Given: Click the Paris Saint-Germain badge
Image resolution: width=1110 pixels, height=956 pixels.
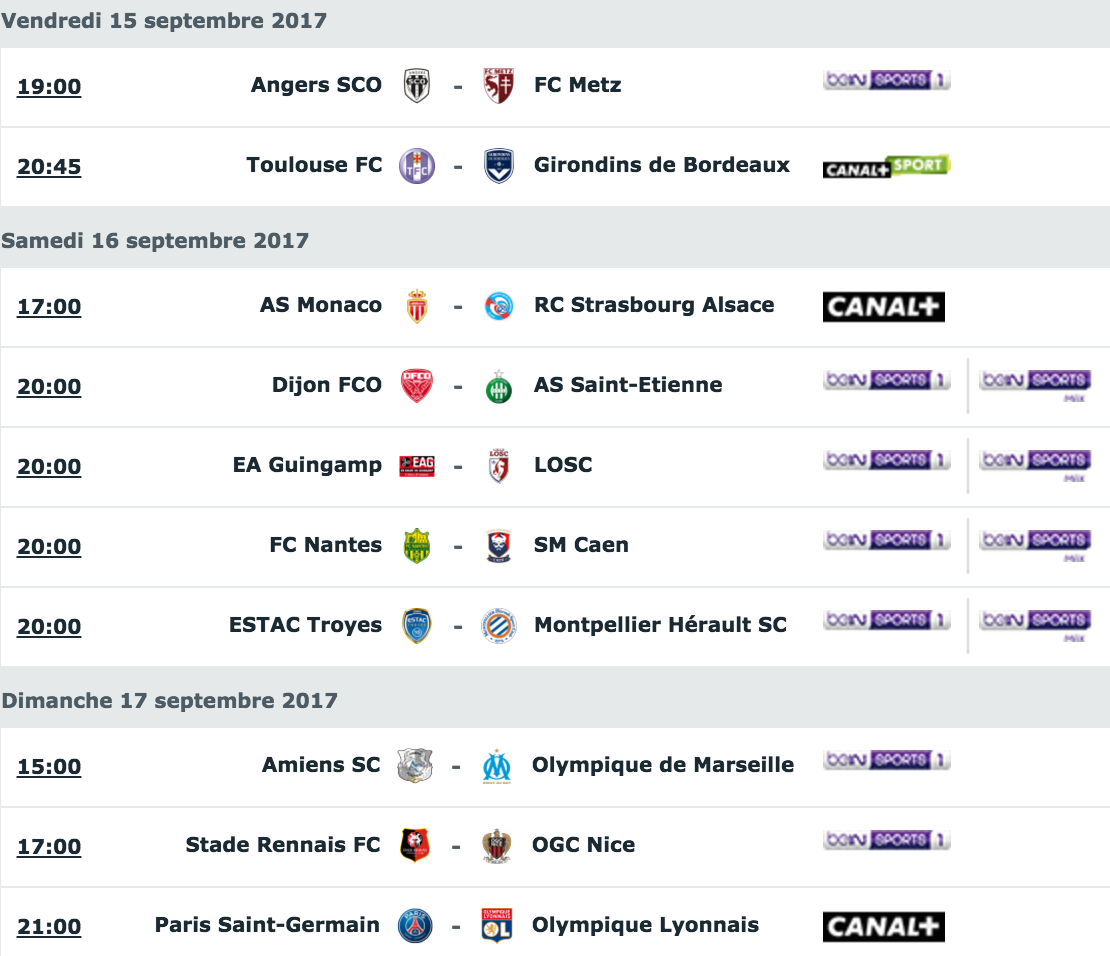Looking at the screenshot, I should pos(415,926).
